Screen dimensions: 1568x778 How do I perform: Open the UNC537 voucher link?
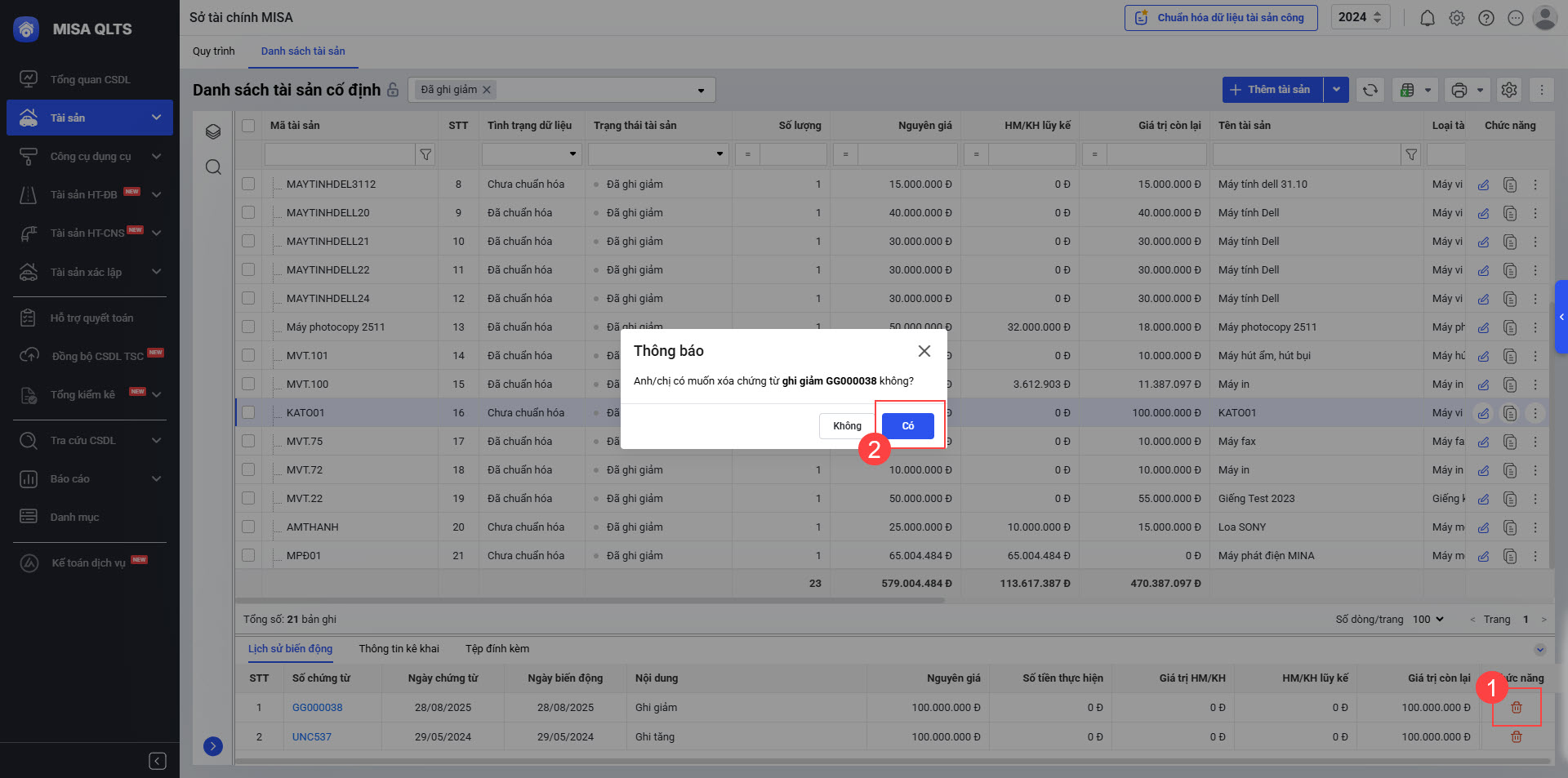(312, 737)
